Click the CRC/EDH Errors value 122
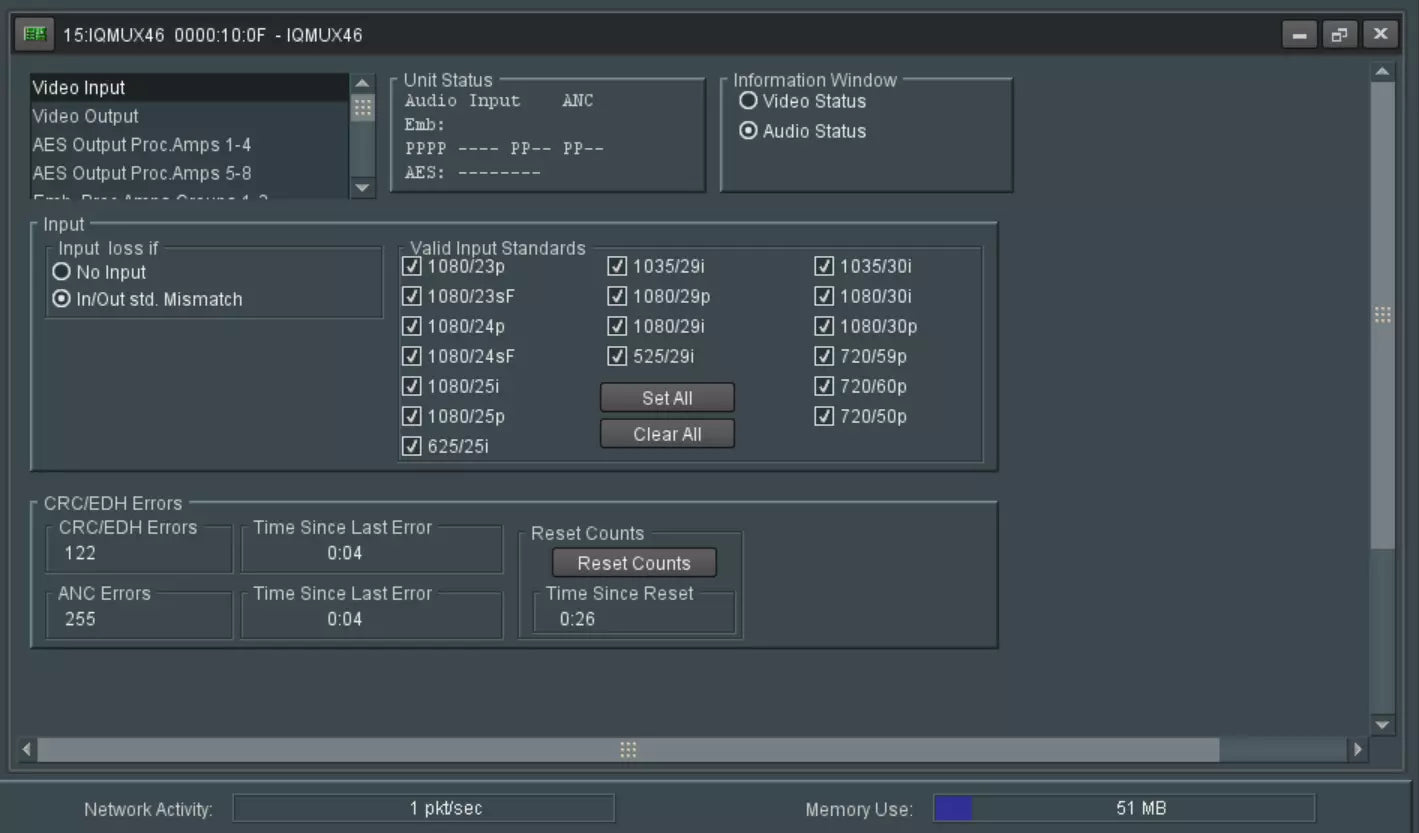This screenshot has height=833, width=1419. (x=80, y=553)
